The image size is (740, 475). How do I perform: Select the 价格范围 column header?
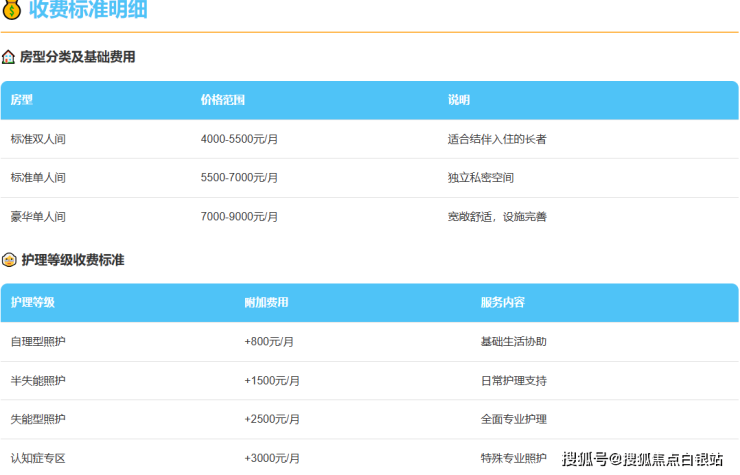tap(223, 100)
